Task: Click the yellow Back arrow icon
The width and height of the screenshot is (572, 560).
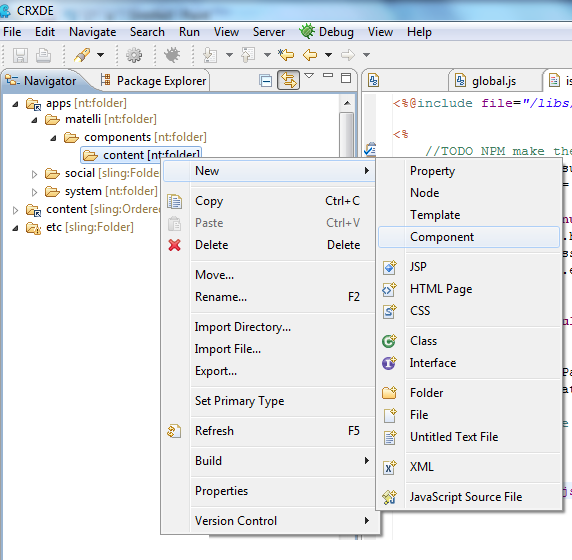Action: pyautogui.click(x=310, y=55)
